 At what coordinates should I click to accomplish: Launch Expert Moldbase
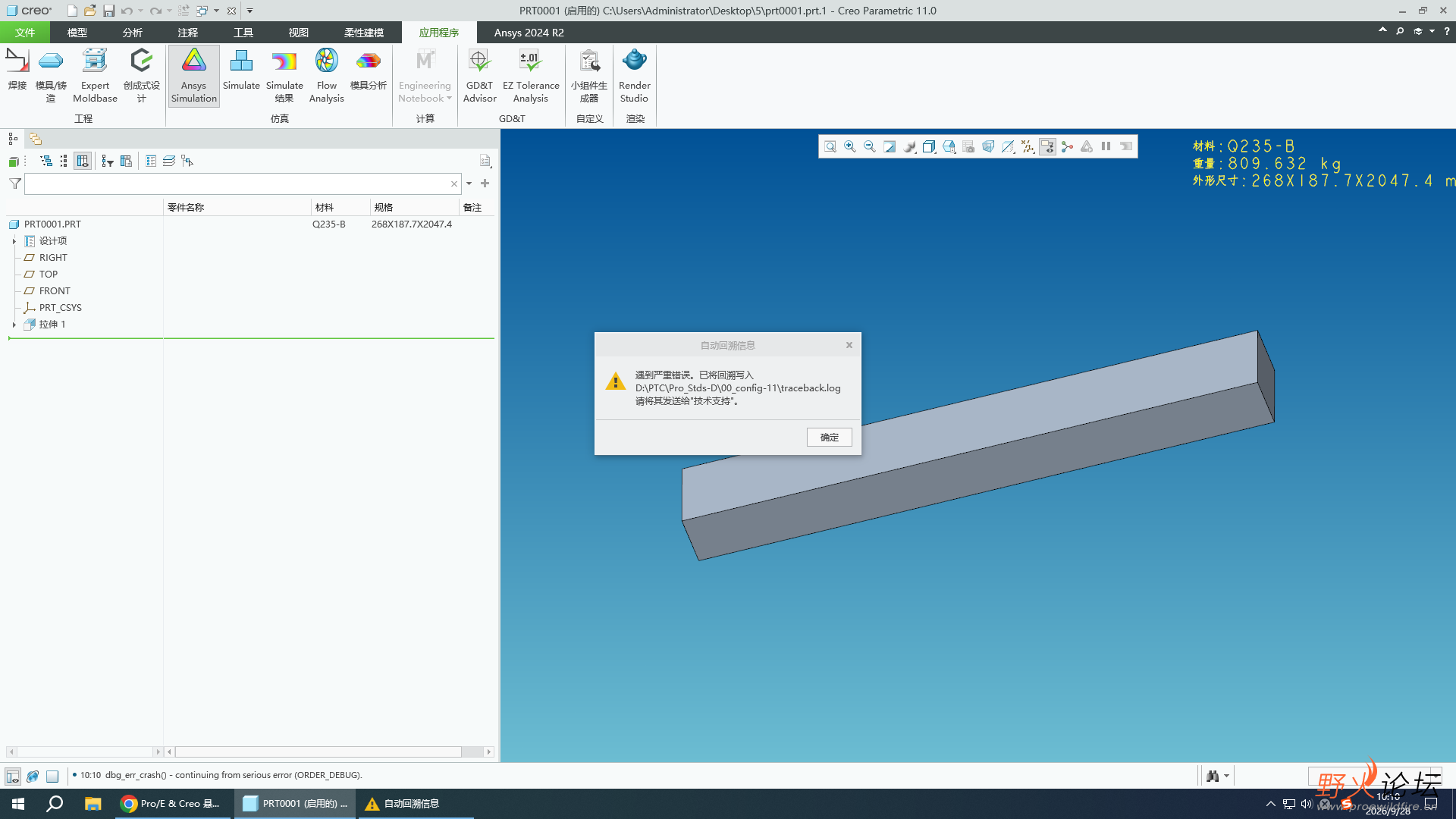(95, 75)
